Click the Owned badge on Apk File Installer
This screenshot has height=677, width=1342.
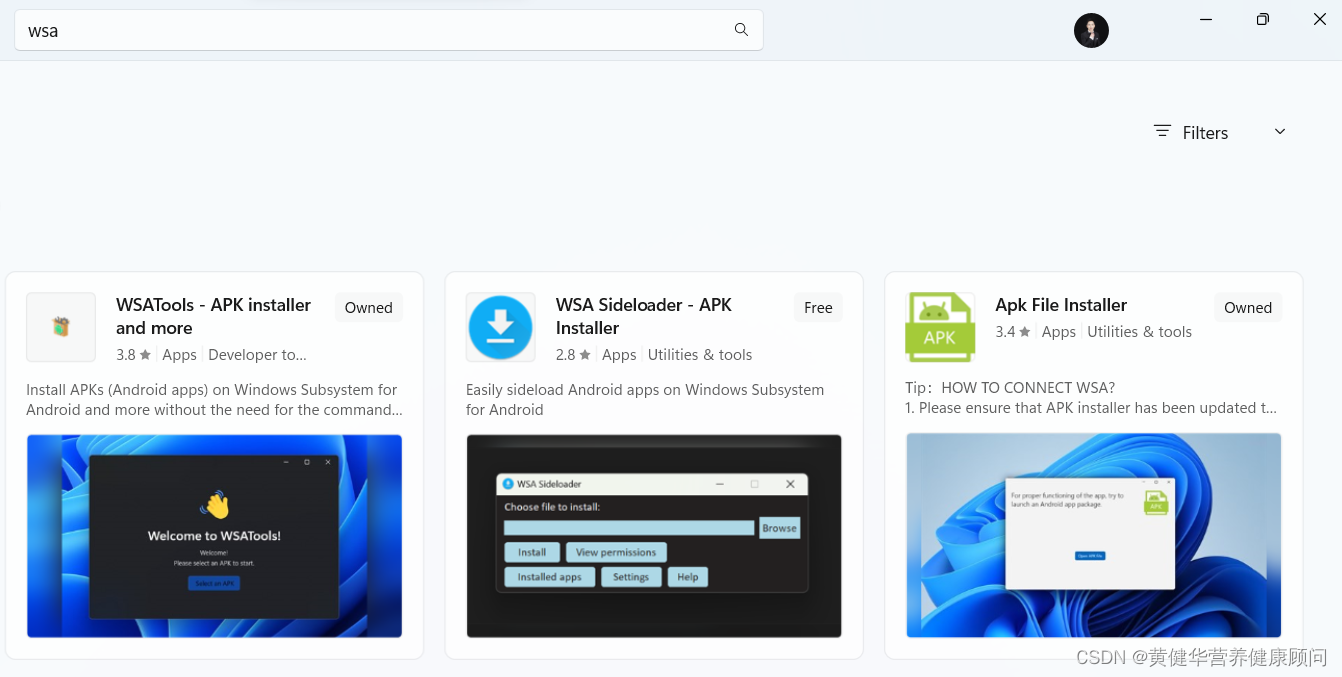coord(1248,308)
